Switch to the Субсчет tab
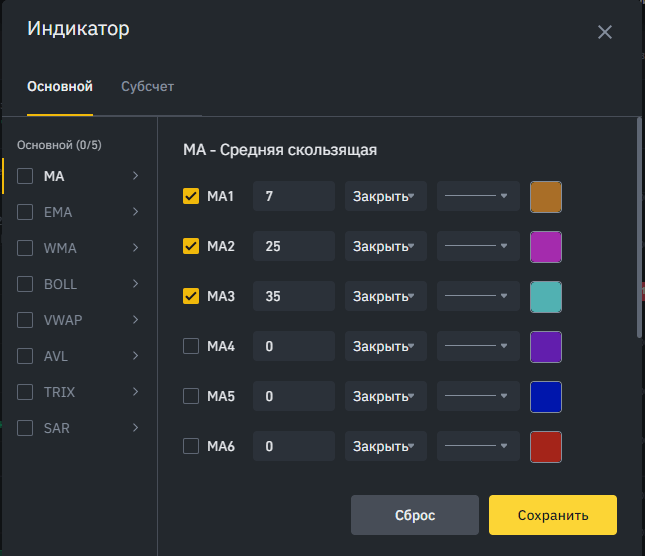Image resolution: width=645 pixels, height=556 pixels. 147,86
